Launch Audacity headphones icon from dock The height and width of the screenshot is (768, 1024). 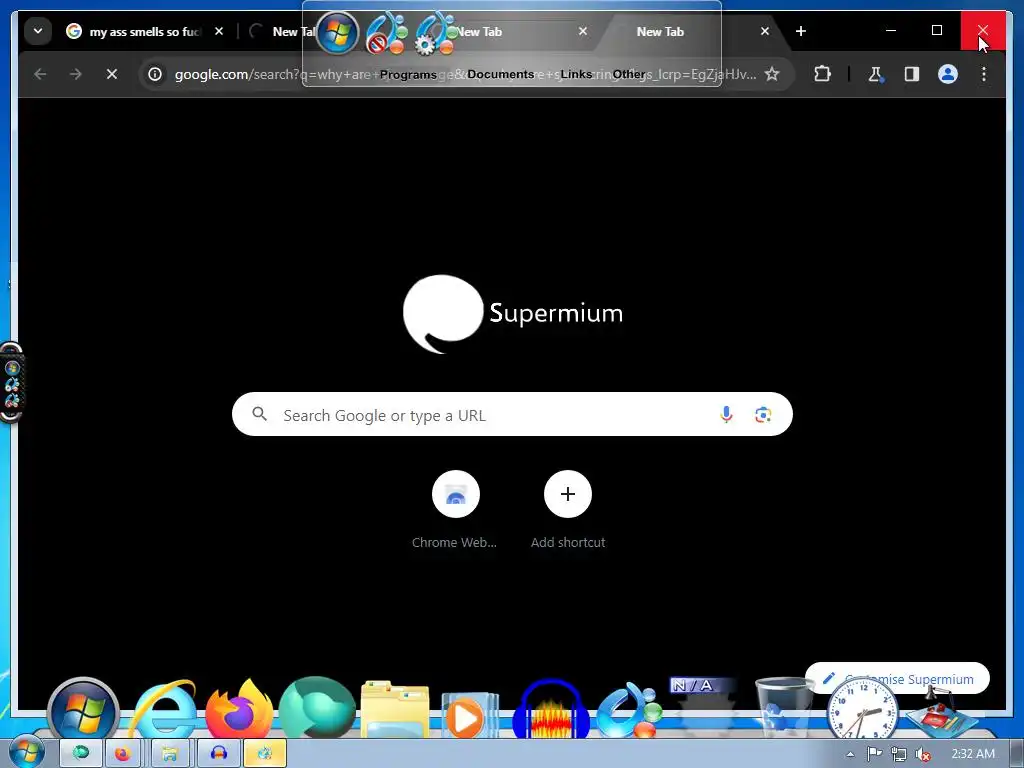point(551,710)
